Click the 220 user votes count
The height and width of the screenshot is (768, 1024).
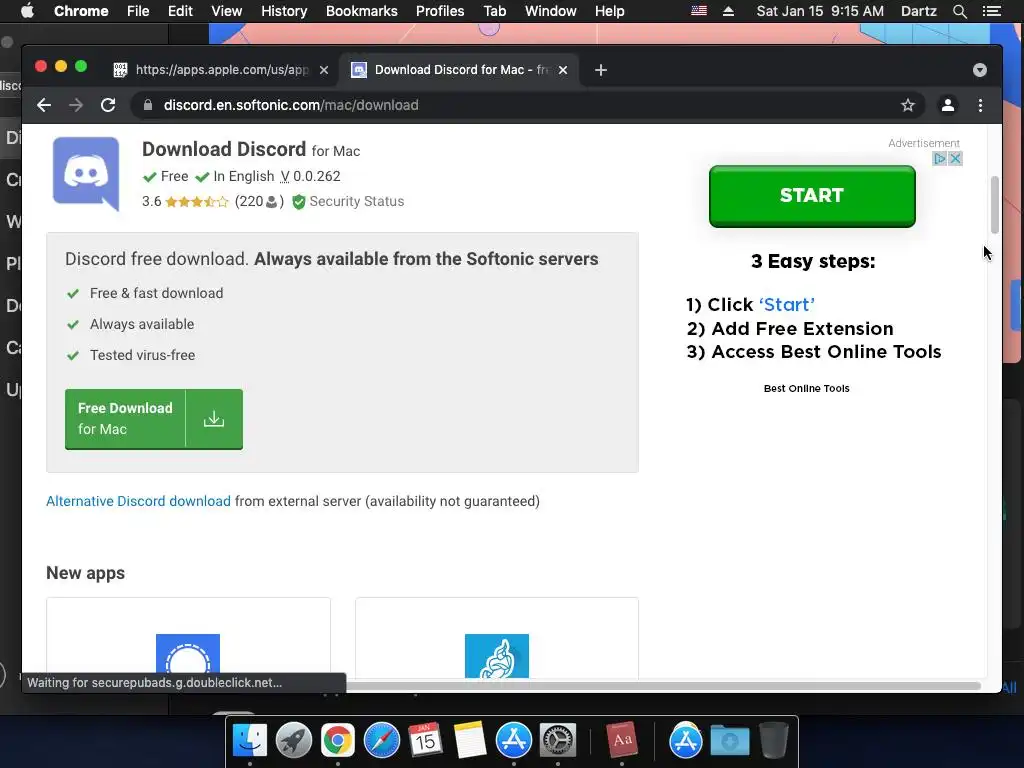pos(259,201)
